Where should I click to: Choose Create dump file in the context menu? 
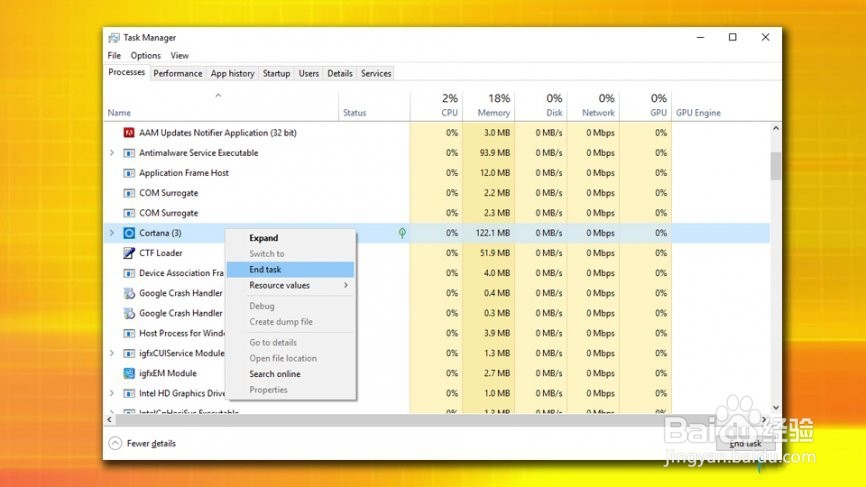click(291, 322)
